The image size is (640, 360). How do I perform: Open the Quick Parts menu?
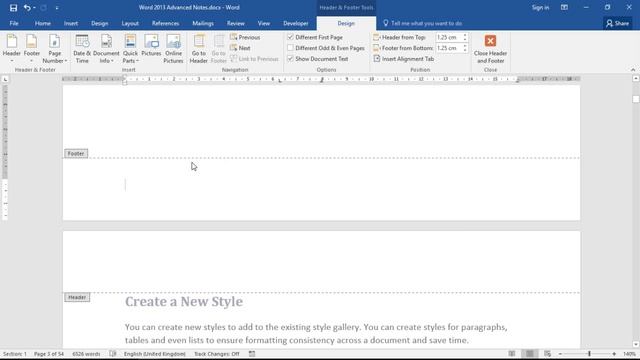[x=130, y=49]
